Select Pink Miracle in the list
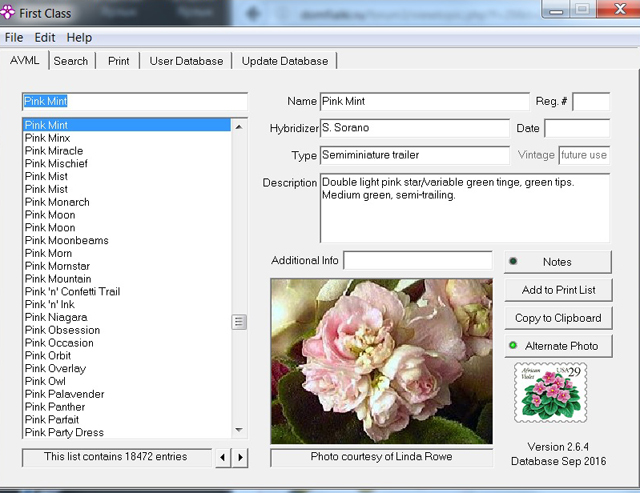 coord(127,151)
